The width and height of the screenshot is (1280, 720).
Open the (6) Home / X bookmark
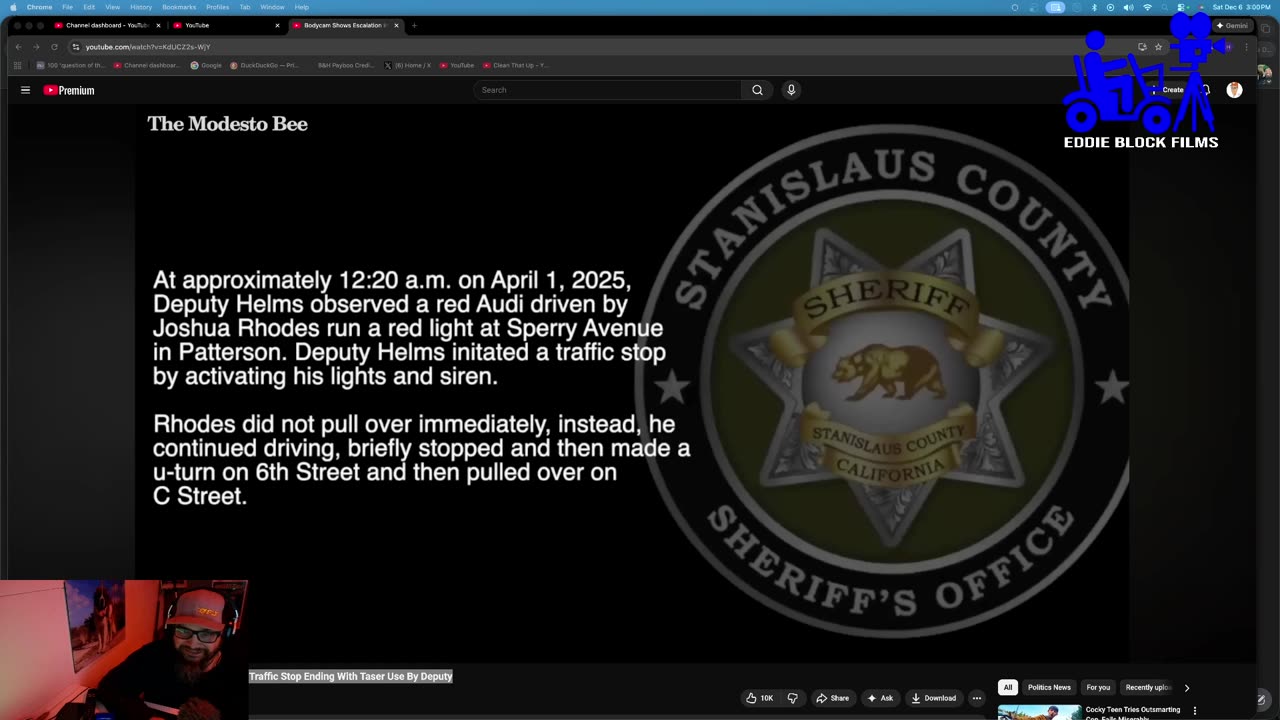(x=408, y=65)
